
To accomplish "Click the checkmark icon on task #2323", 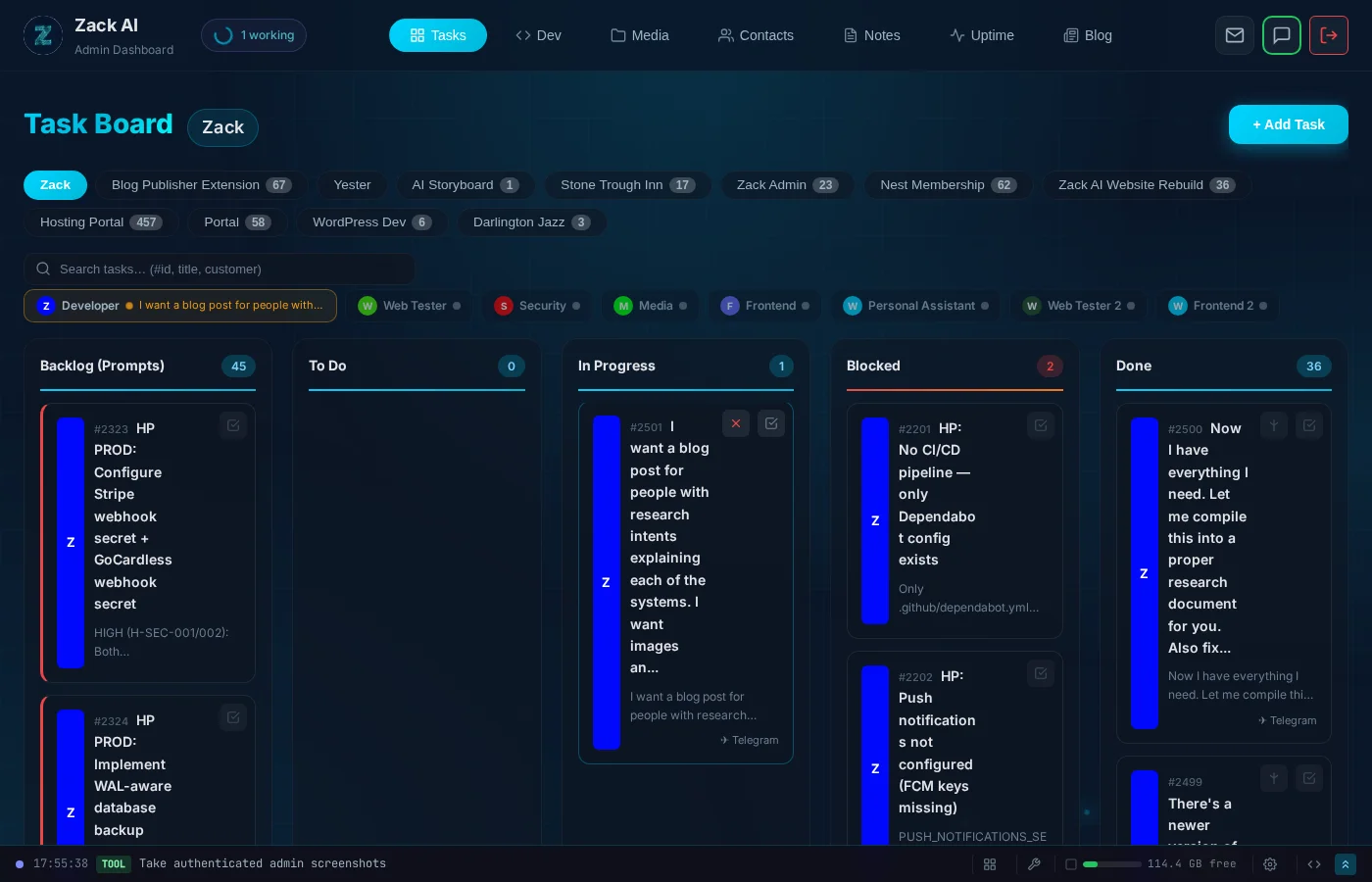I will tap(233, 425).
